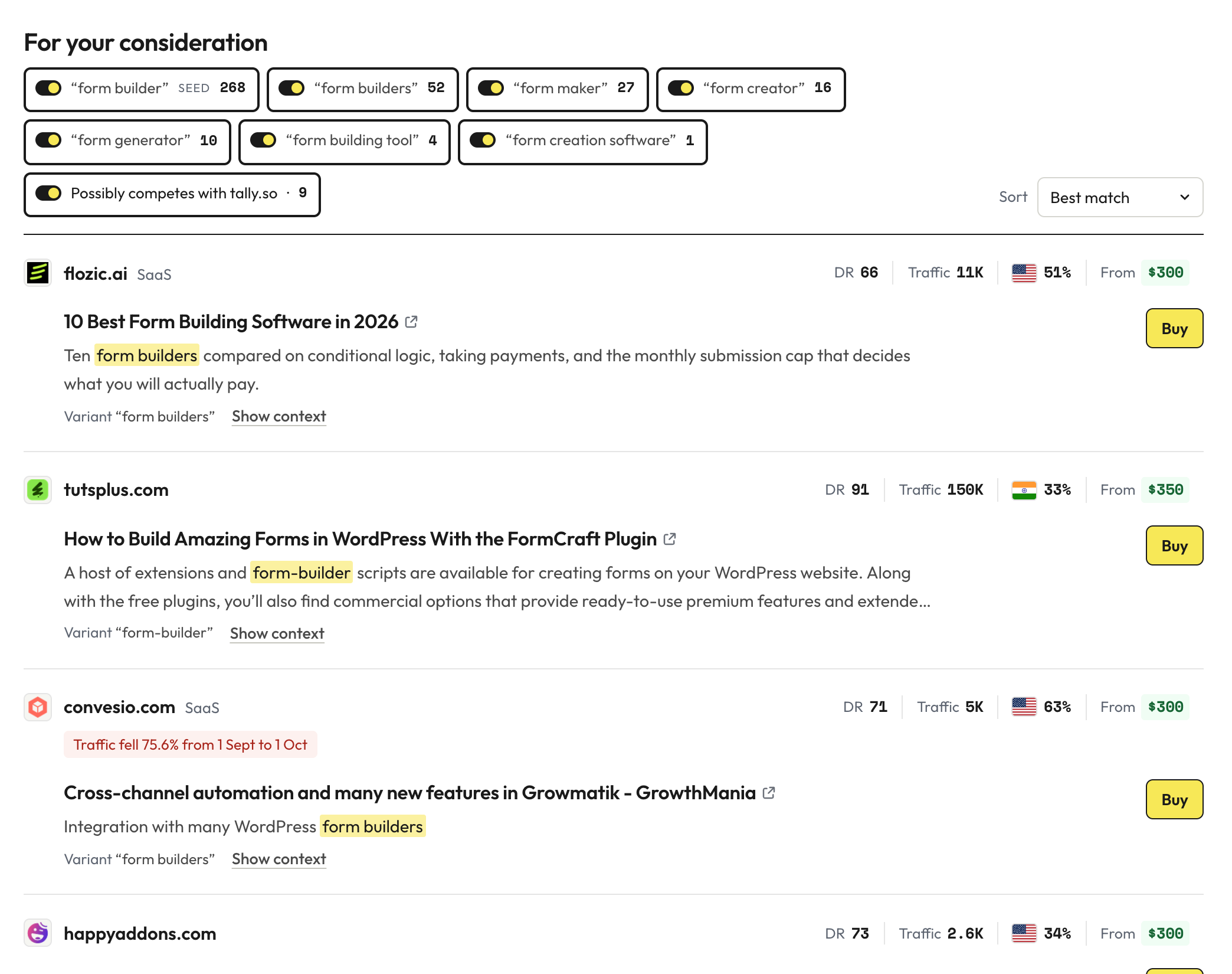Click the flozic.ai domain name
Image resolution: width=1232 pixels, height=974 pixels.
click(96, 273)
